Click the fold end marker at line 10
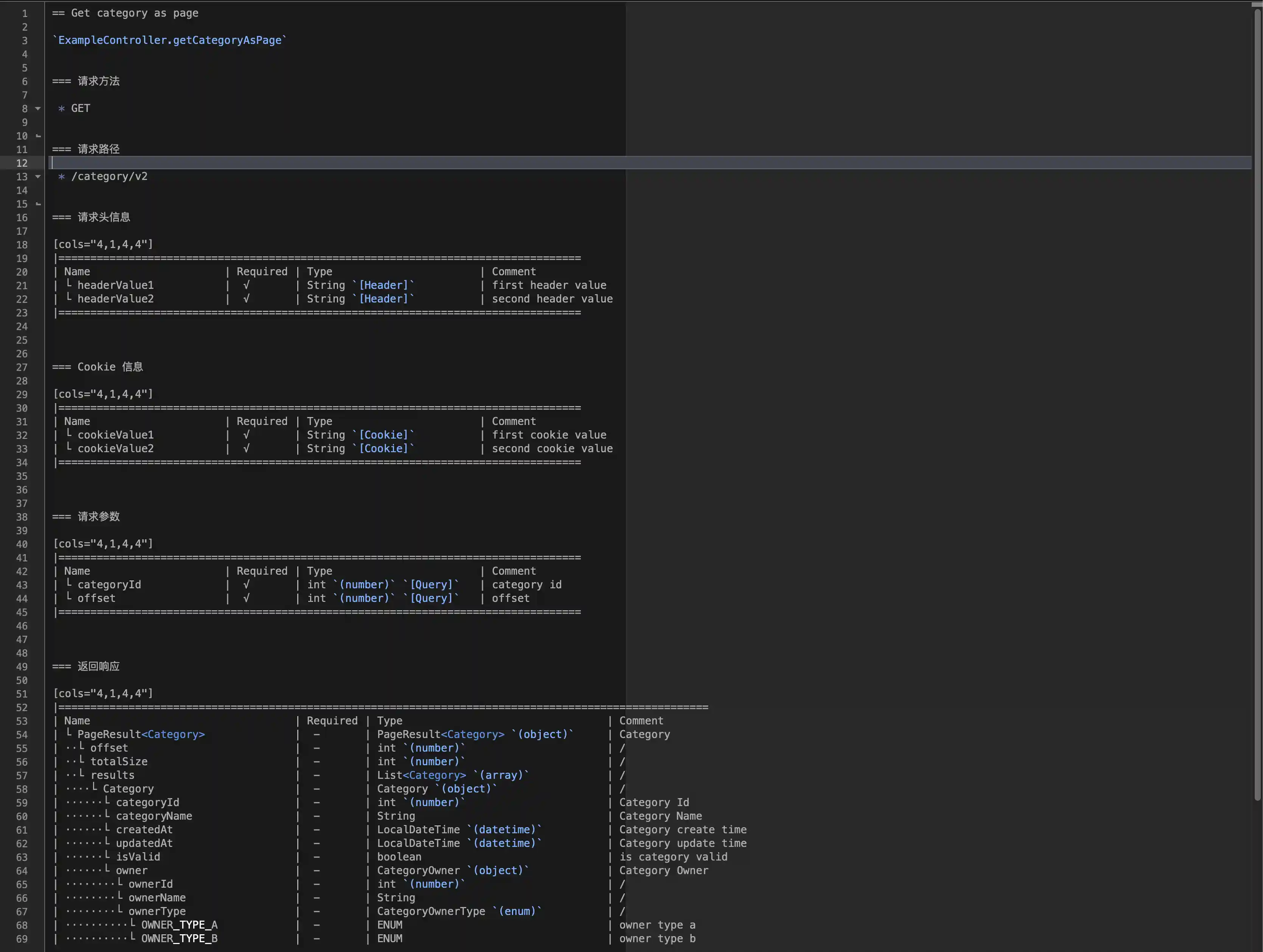This screenshot has width=1263, height=952. pos(38,136)
